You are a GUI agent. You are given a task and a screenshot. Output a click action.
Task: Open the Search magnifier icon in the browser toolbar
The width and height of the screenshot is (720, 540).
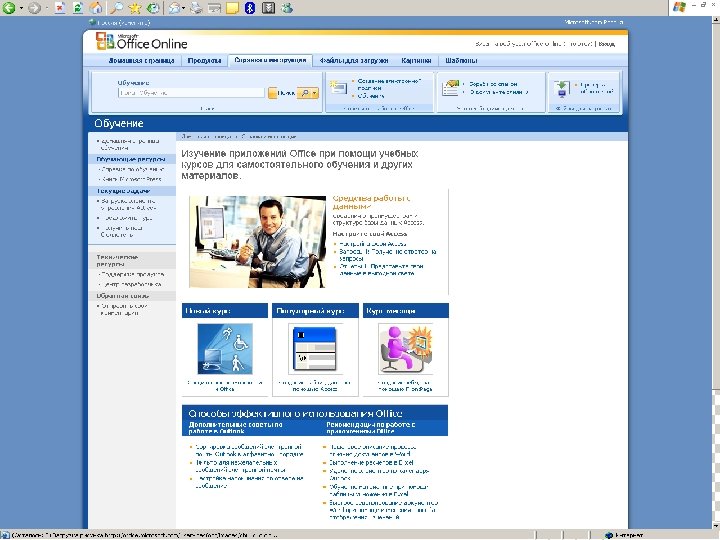click(117, 7)
